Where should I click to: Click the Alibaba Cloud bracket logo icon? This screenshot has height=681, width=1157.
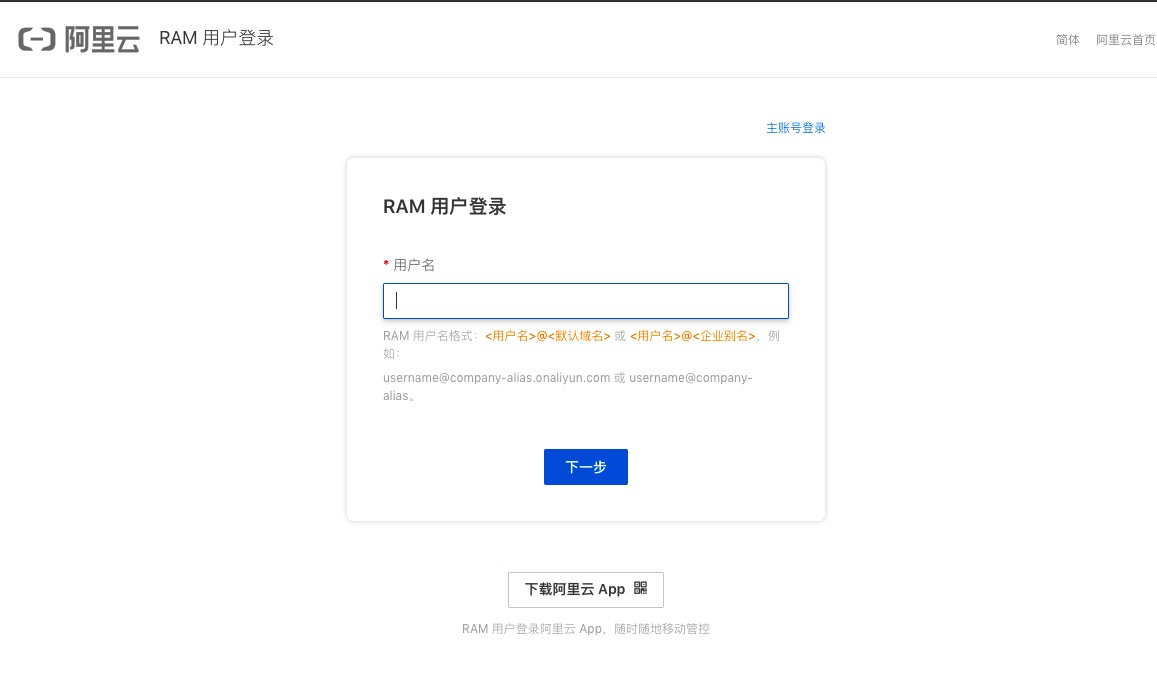[x=37, y=39]
